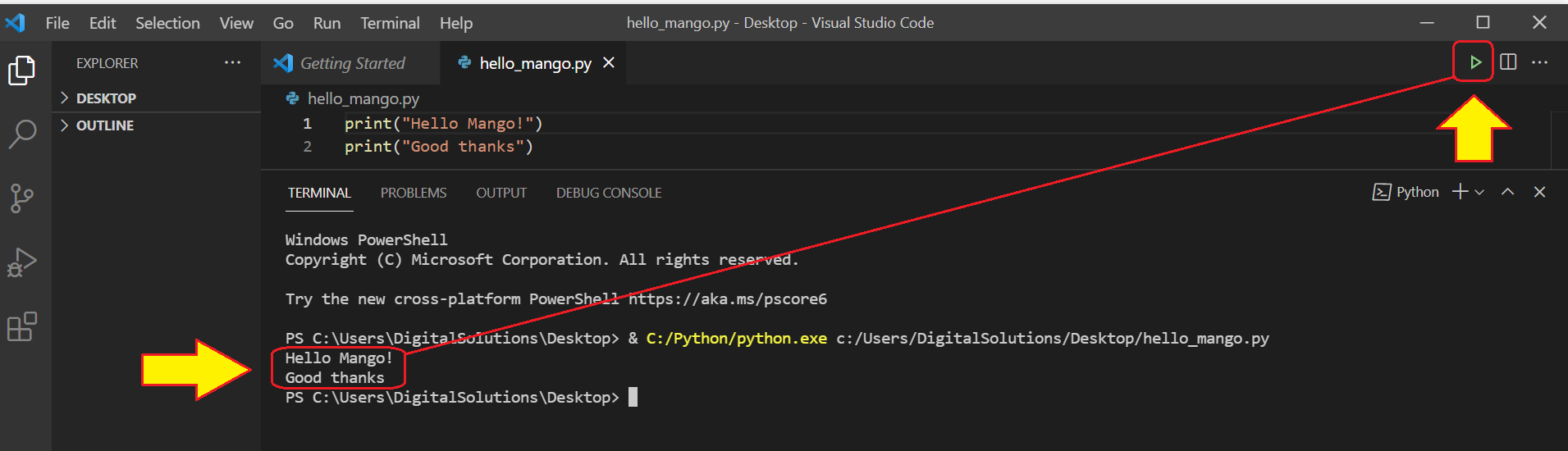
Task: Open the terminal launch profile dropdown
Action: coord(1479,192)
